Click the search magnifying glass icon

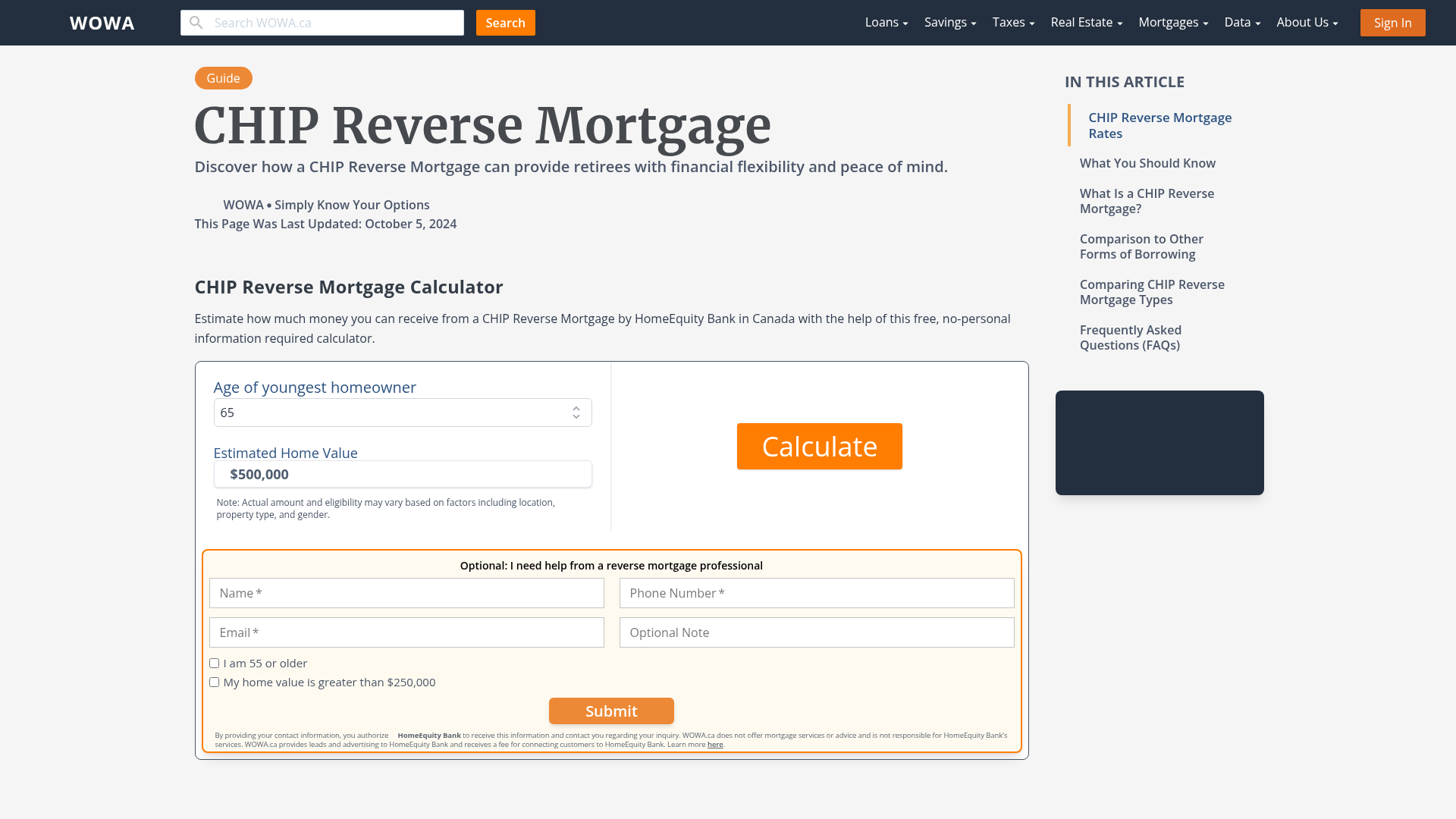(x=196, y=22)
